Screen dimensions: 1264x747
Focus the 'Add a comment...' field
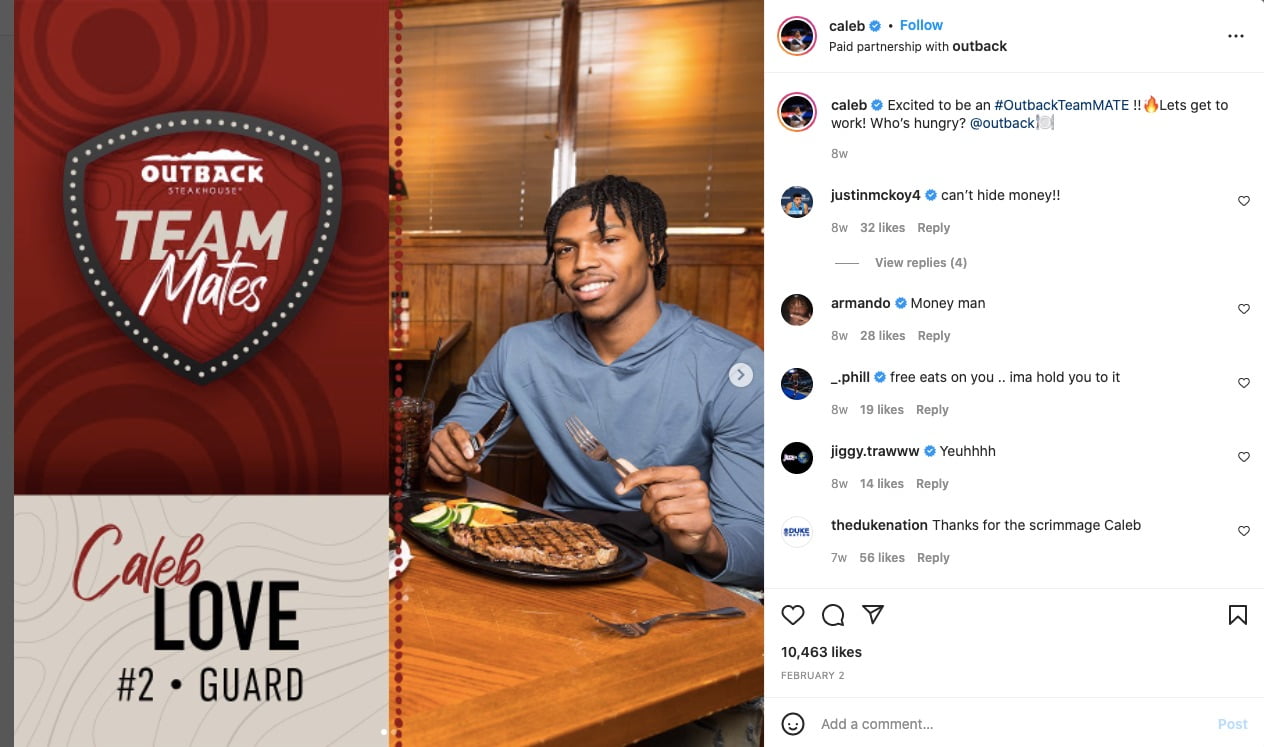[1010, 724]
